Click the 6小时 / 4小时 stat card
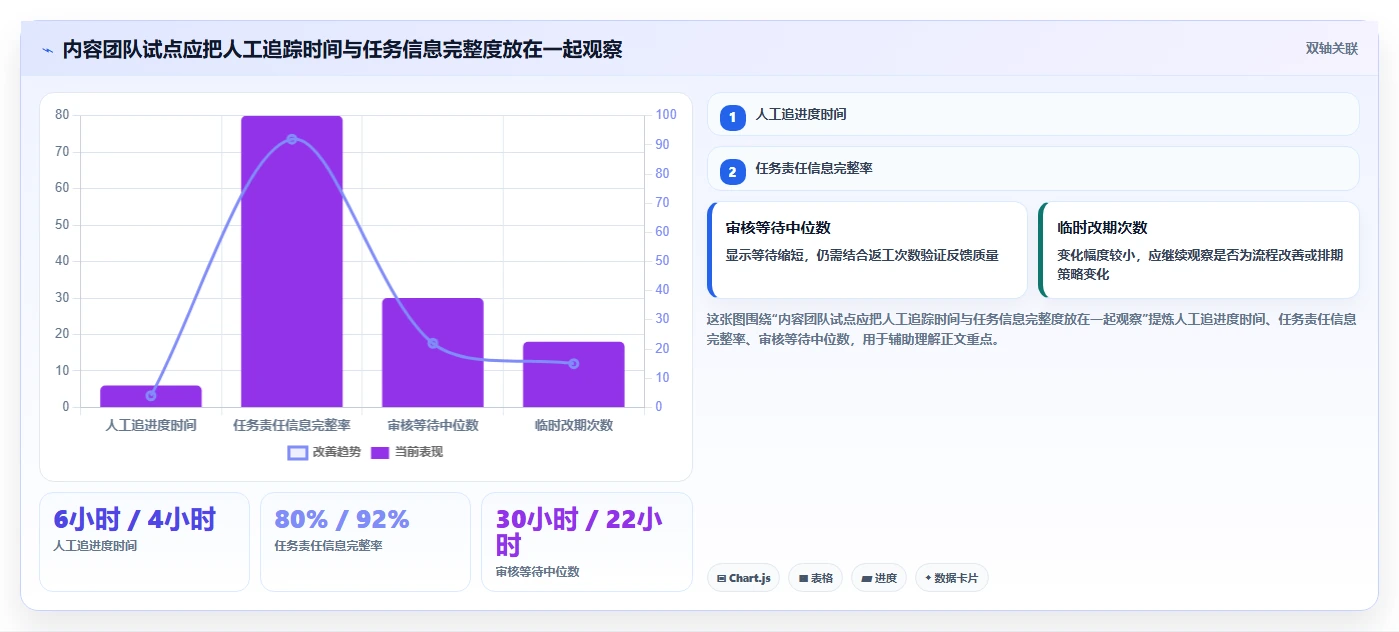 [x=144, y=542]
